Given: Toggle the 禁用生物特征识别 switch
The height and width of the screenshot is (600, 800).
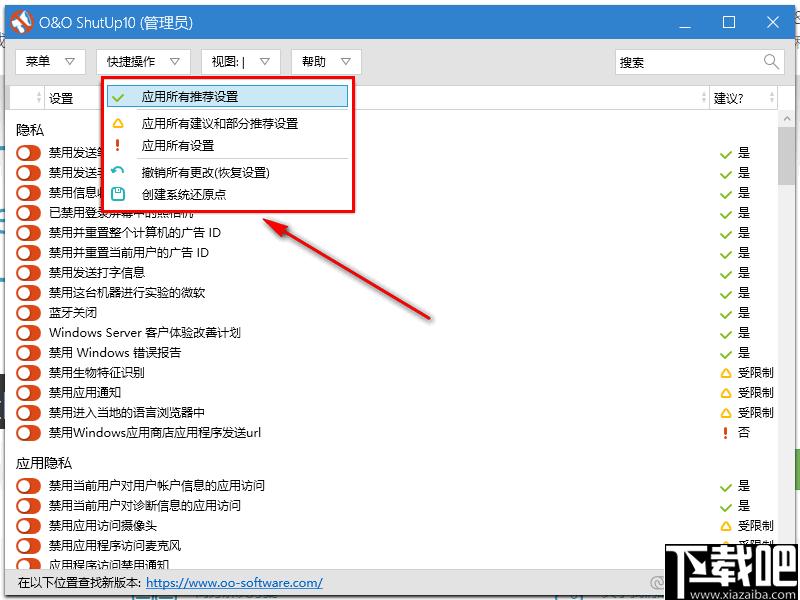Looking at the screenshot, I should point(28,373).
